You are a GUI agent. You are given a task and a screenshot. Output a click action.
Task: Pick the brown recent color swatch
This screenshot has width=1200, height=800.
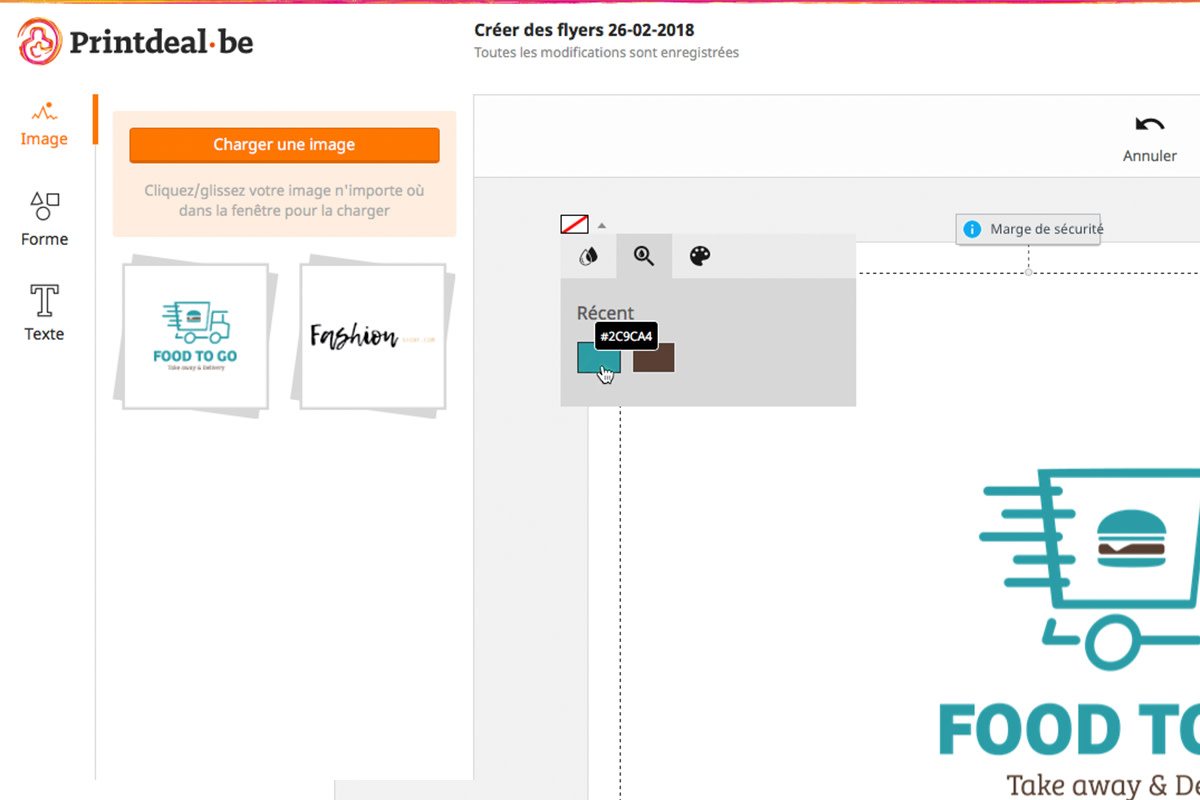[x=654, y=358]
